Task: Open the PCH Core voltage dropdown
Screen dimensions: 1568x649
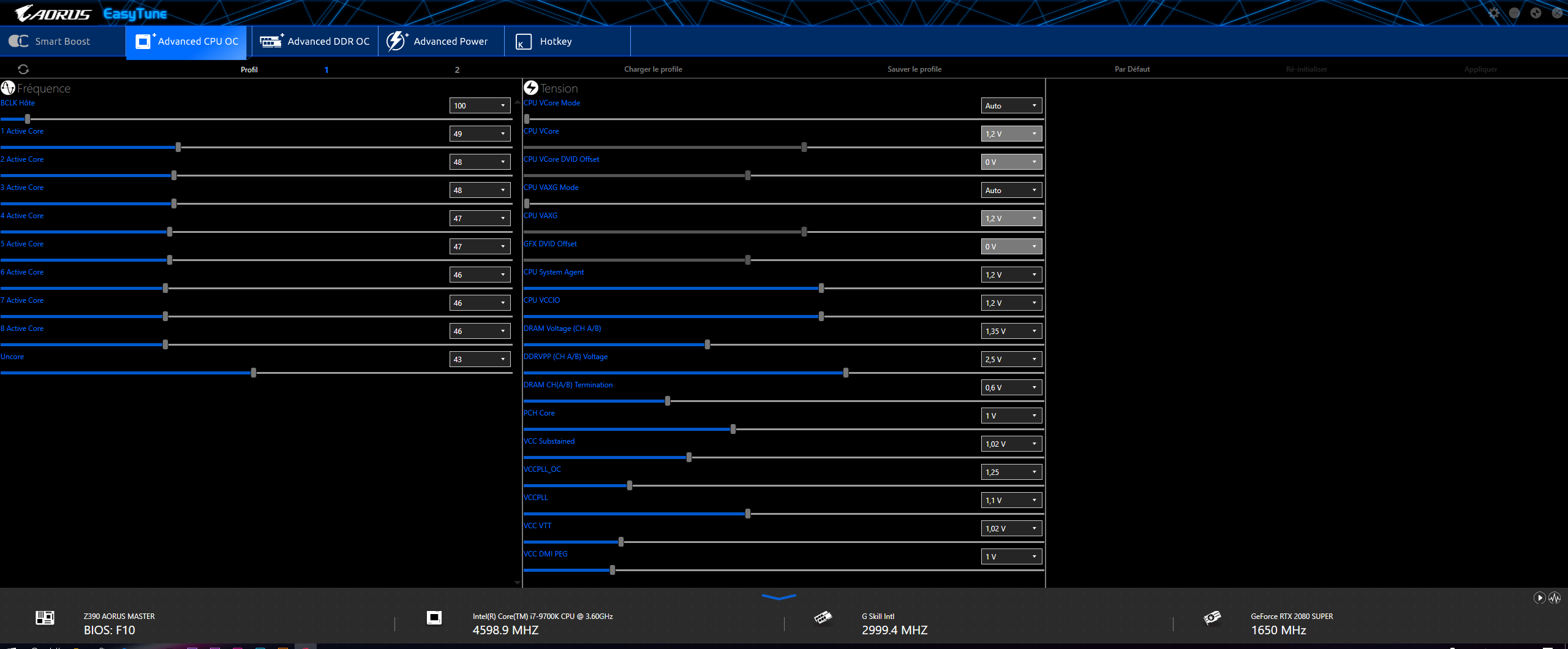Action: 1012,416
